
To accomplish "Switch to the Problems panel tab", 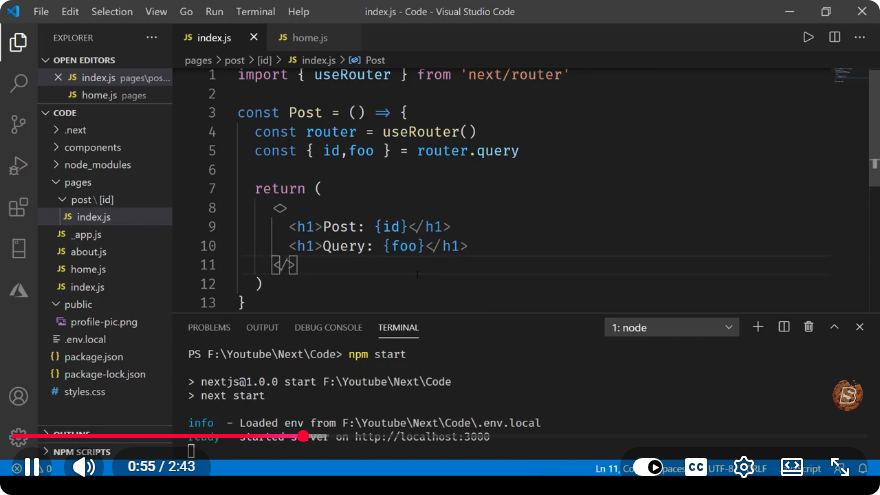I will click(209, 327).
